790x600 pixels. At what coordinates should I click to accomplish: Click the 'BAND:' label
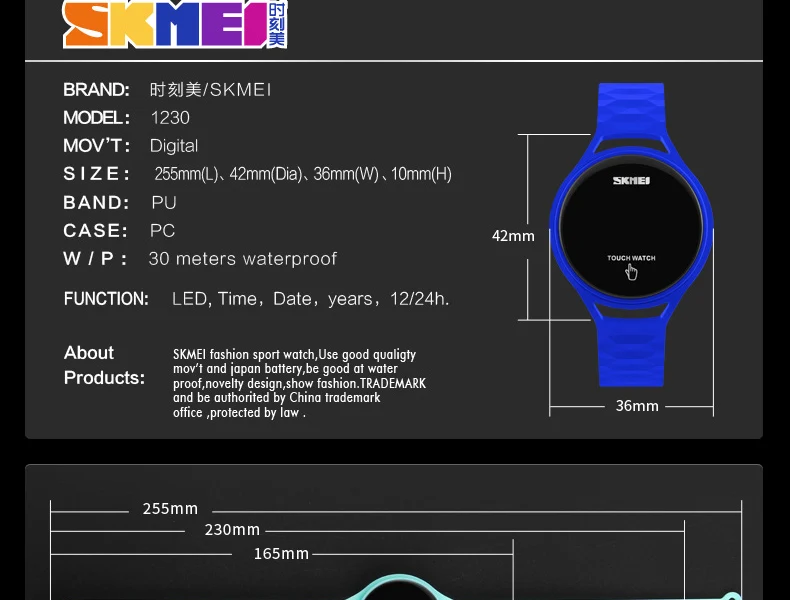tap(96, 203)
